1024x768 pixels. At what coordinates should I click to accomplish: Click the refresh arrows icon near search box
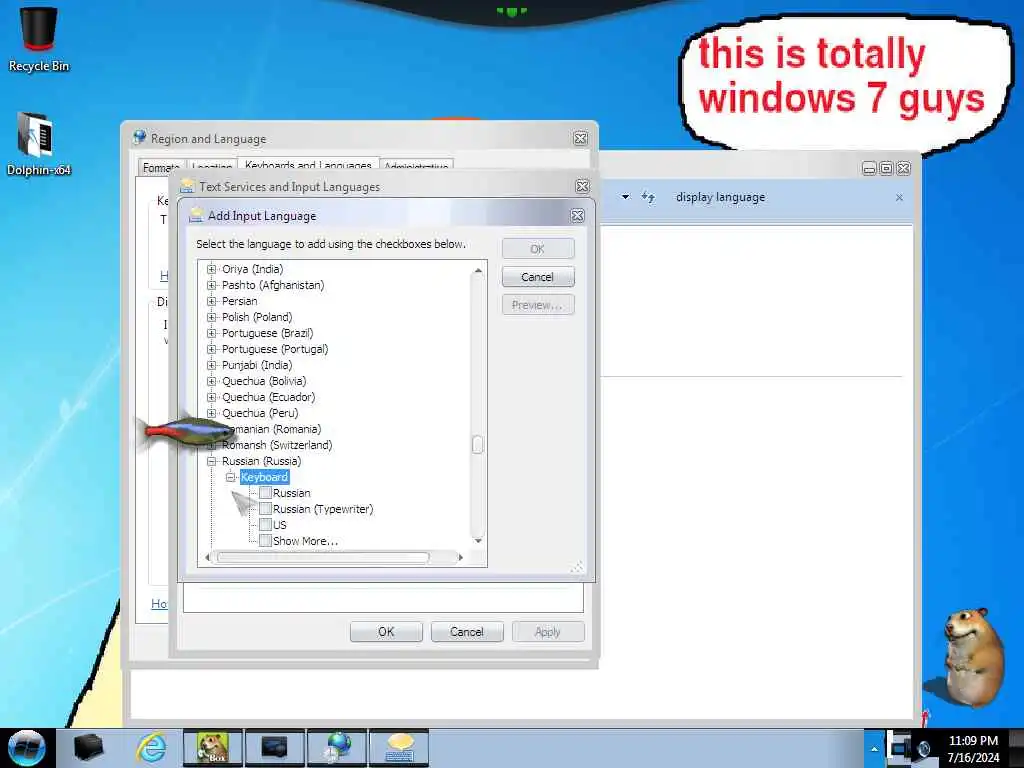[x=648, y=197]
